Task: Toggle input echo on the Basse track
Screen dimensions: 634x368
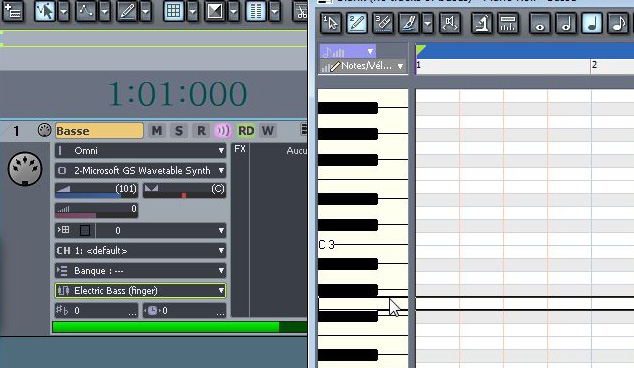Action: tap(223, 131)
